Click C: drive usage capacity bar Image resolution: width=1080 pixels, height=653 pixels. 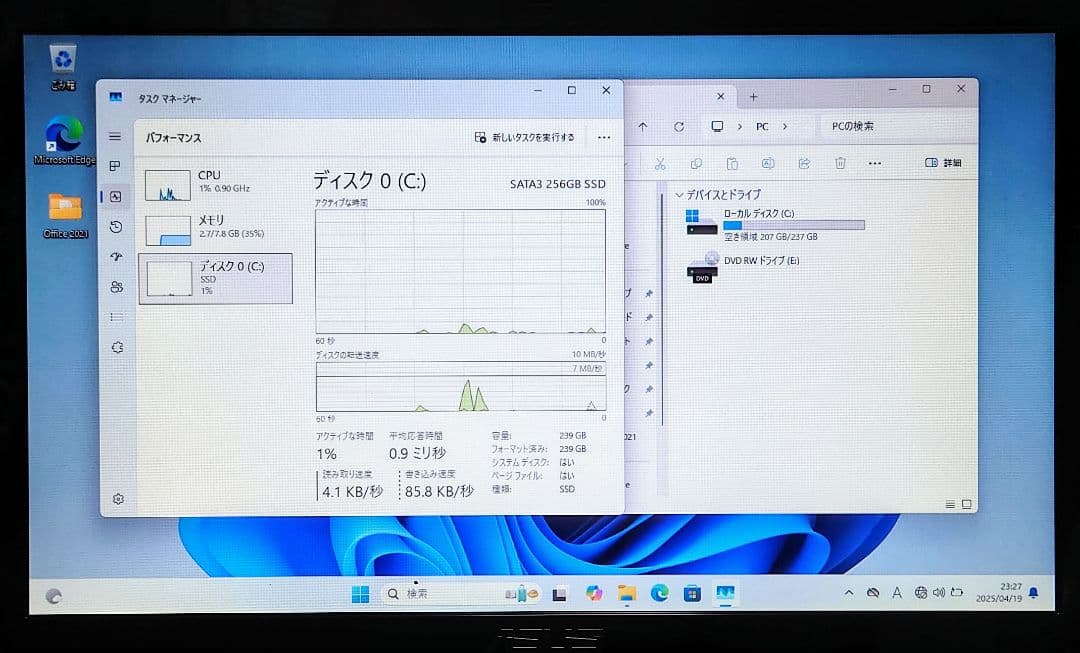tap(794, 225)
